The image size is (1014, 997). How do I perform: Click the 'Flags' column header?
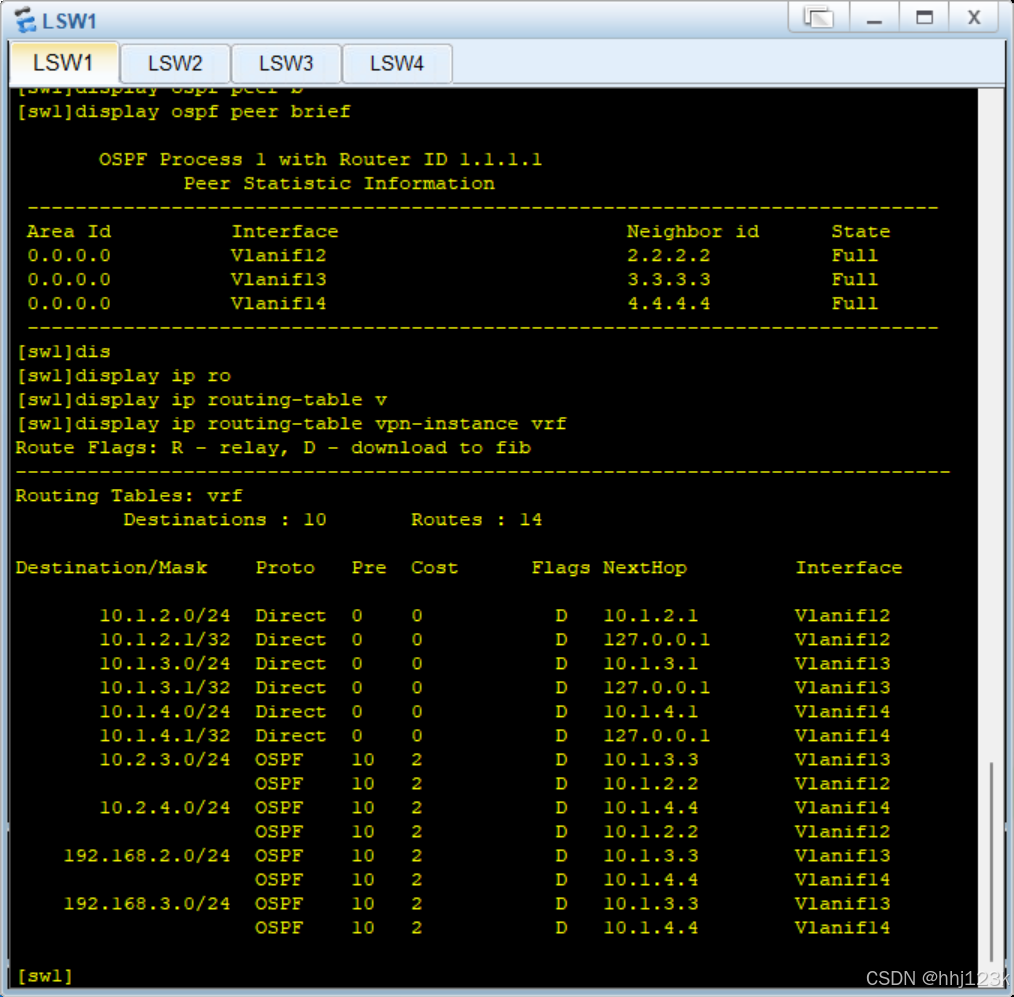561,568
